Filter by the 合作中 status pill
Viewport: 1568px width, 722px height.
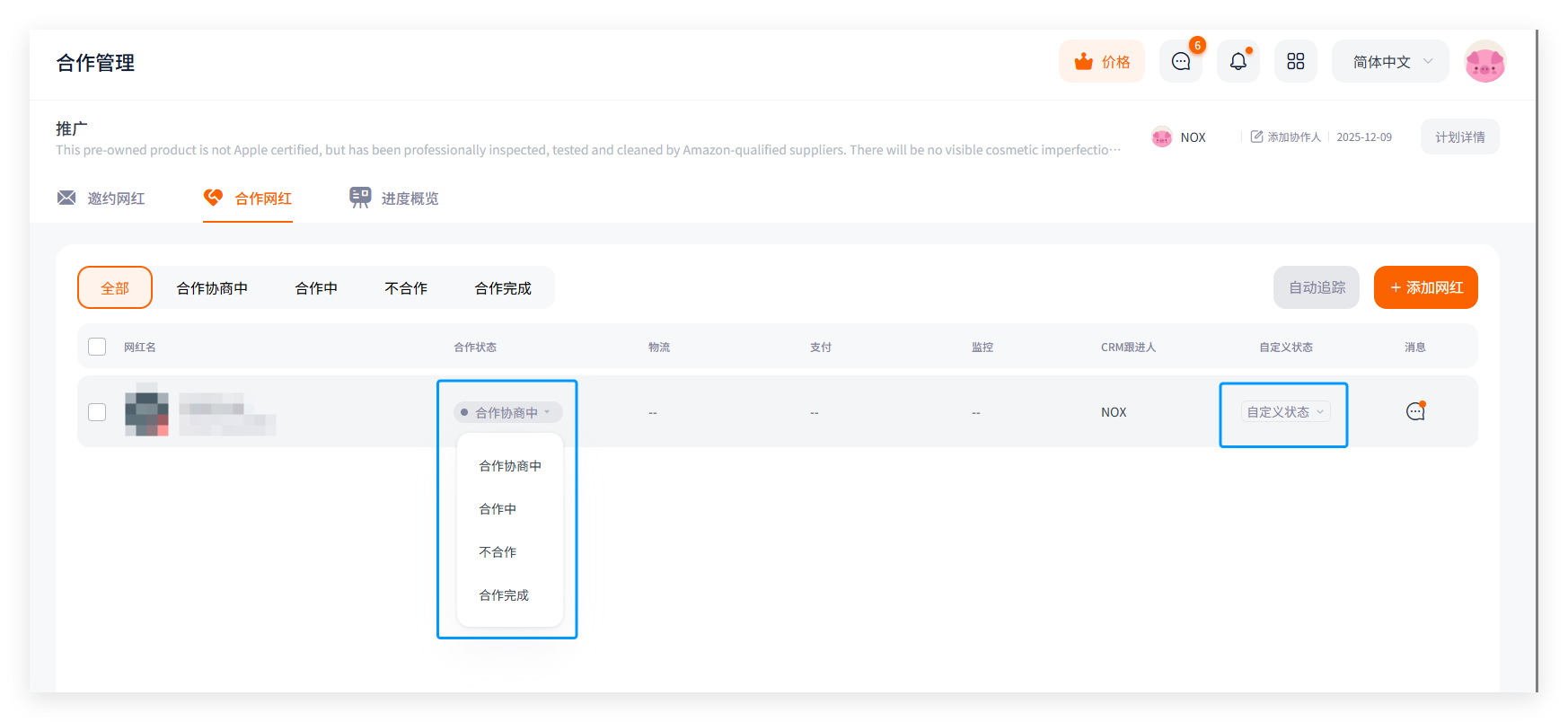tap(316, 288)
